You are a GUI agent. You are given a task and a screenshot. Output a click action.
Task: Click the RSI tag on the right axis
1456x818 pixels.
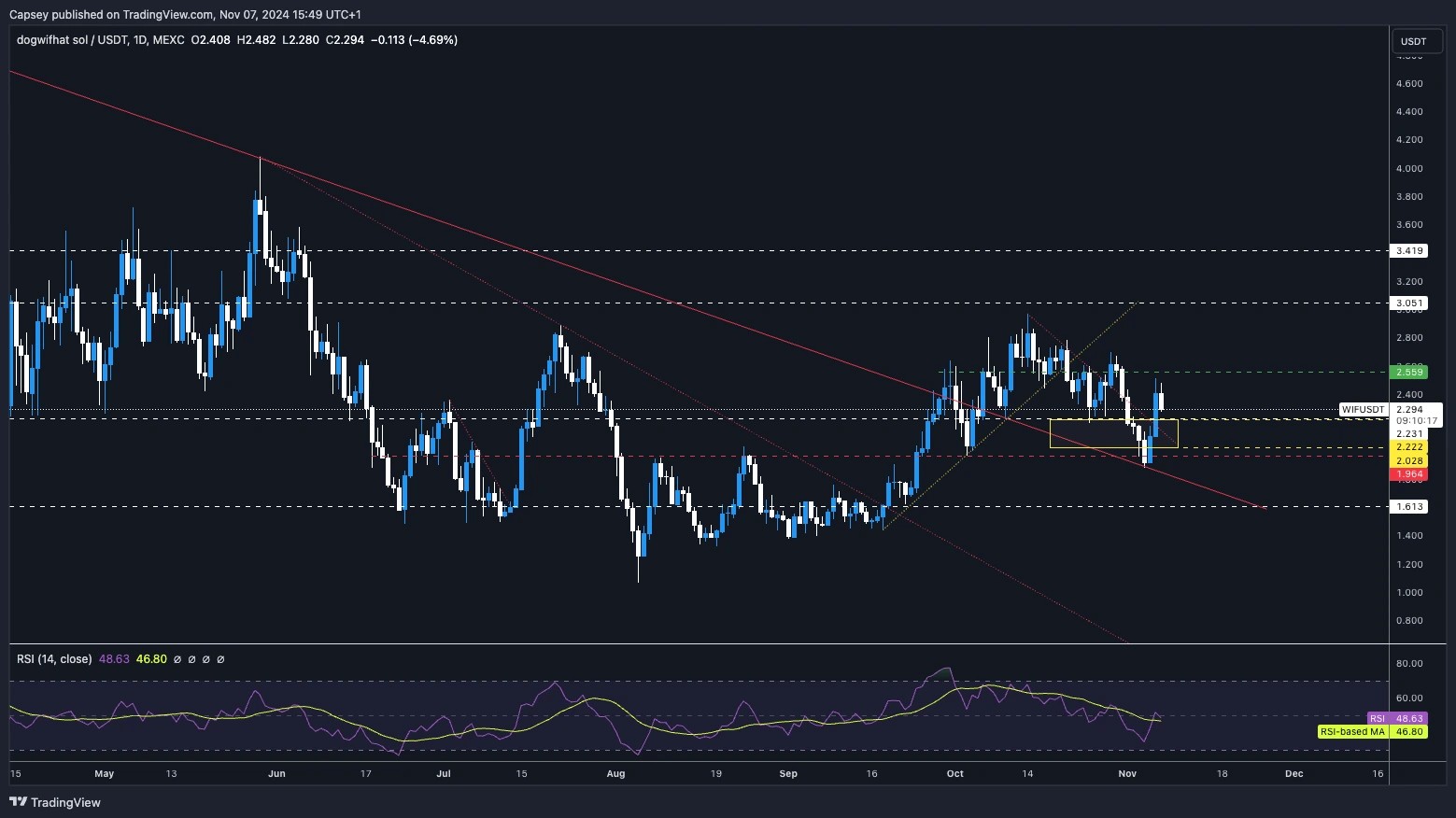[x=1377, y=718]
